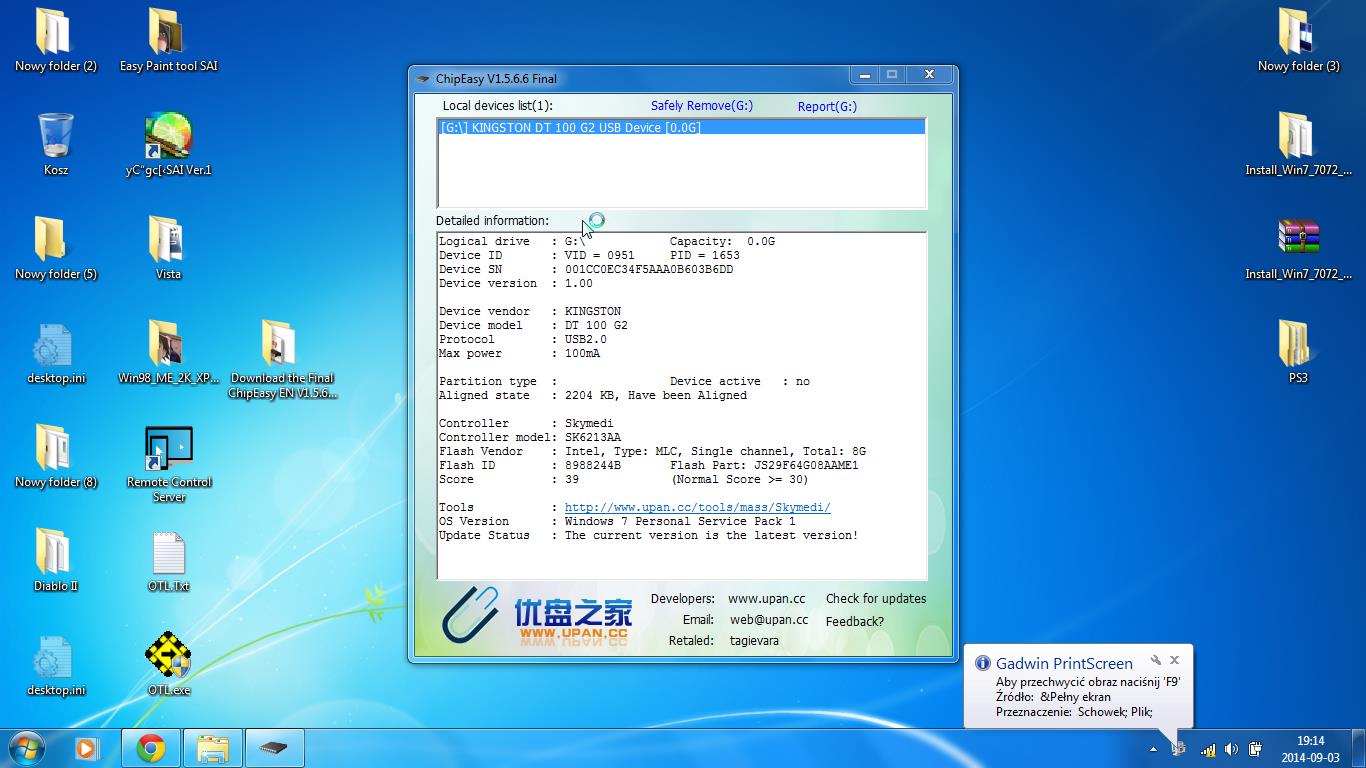Click the Controller model SK6213AA text

[x=592, y=437]
